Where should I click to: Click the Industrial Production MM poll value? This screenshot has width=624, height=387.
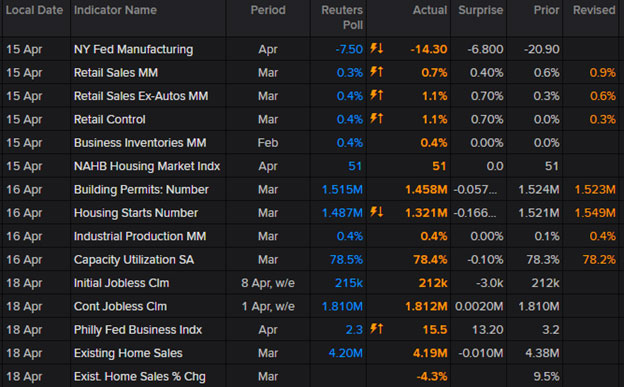tap(349, 236)
